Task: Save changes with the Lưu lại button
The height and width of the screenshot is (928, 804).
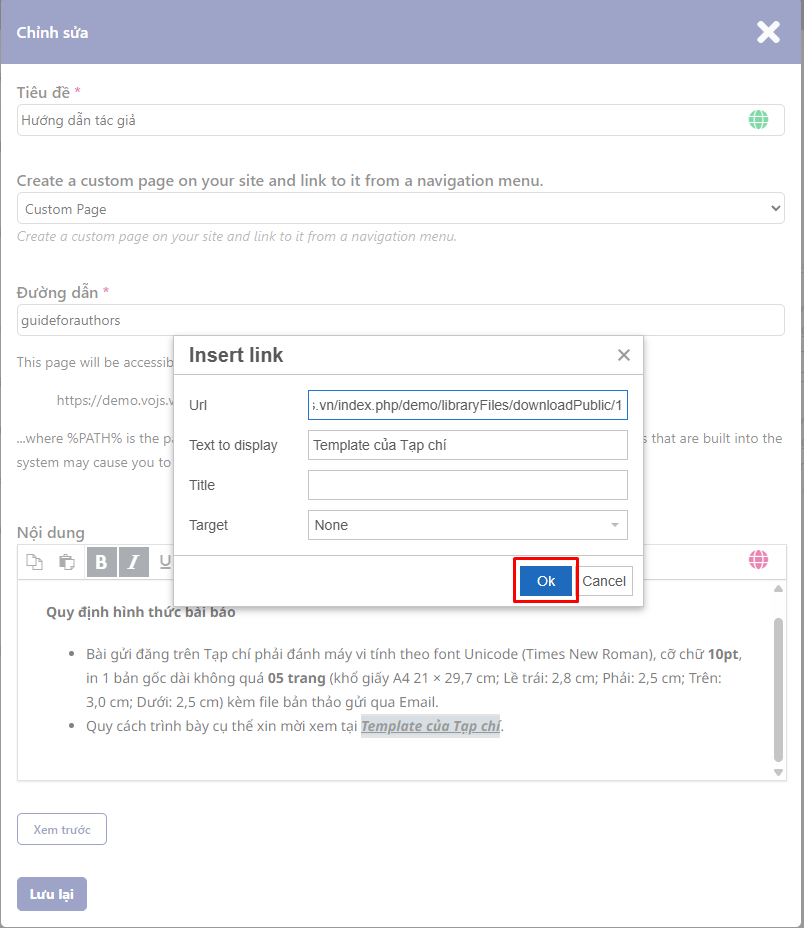Action: click(52, 894)
